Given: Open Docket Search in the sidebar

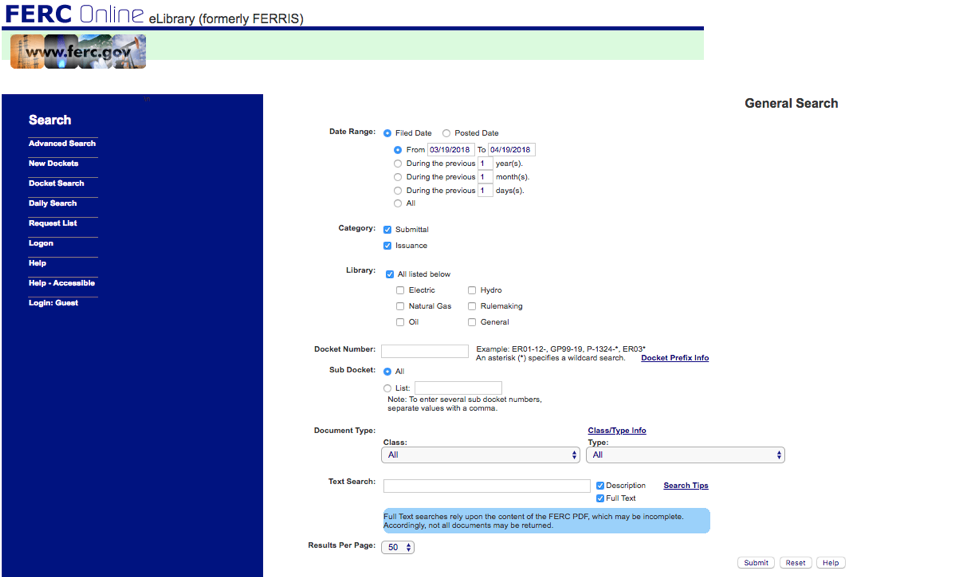Looking at the screenshot, I should click(x=57, y=183).
